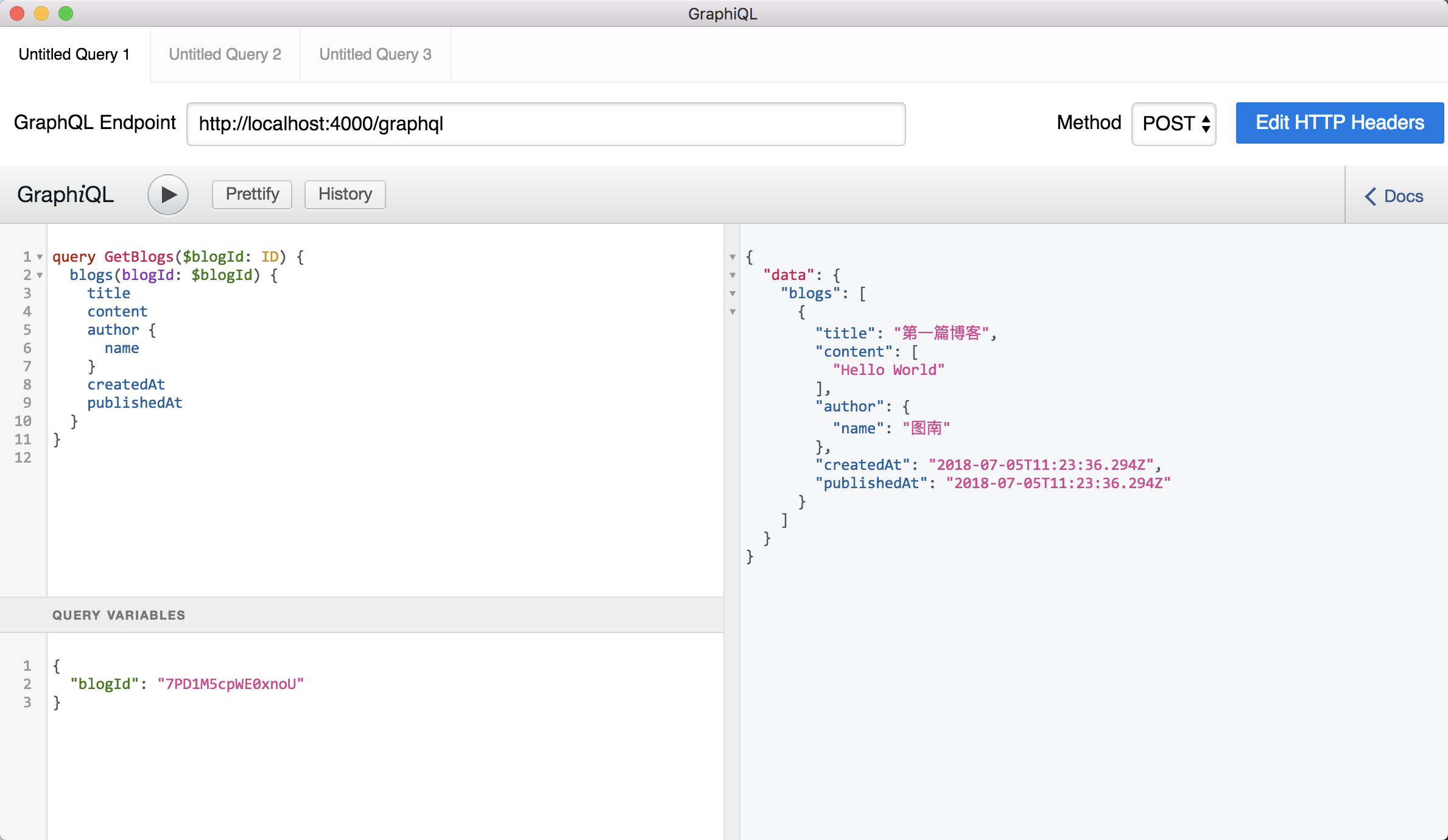Click the blogId value "7PD1M5cpWE0xnoU"

[231, 684]
